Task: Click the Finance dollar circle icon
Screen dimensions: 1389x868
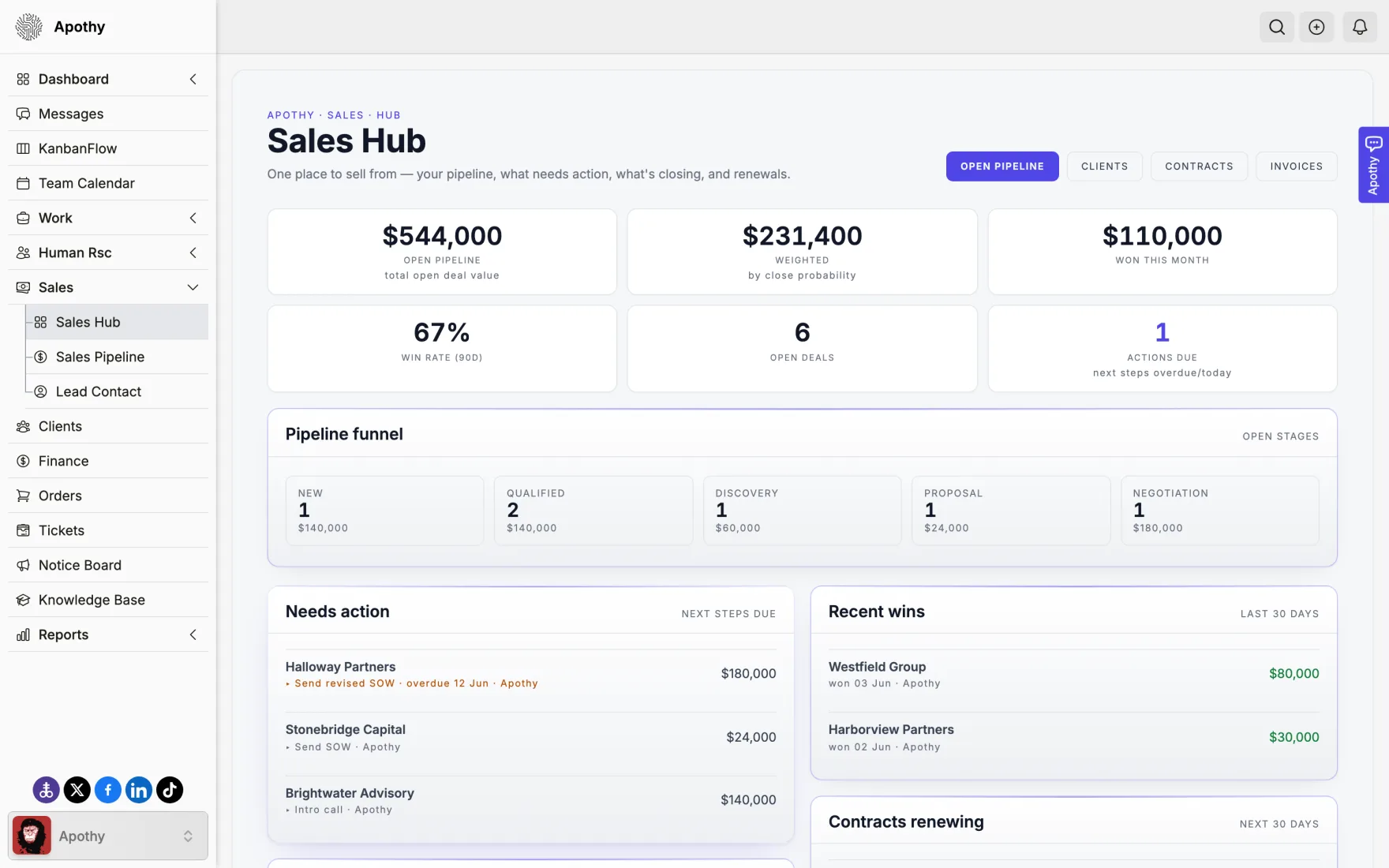Action: (x=23, y=461)
